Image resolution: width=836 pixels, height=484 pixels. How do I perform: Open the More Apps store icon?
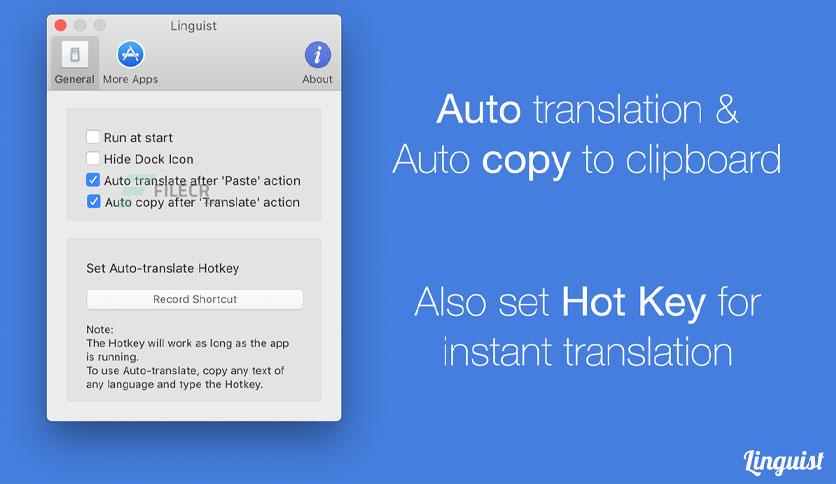[131, 54]
